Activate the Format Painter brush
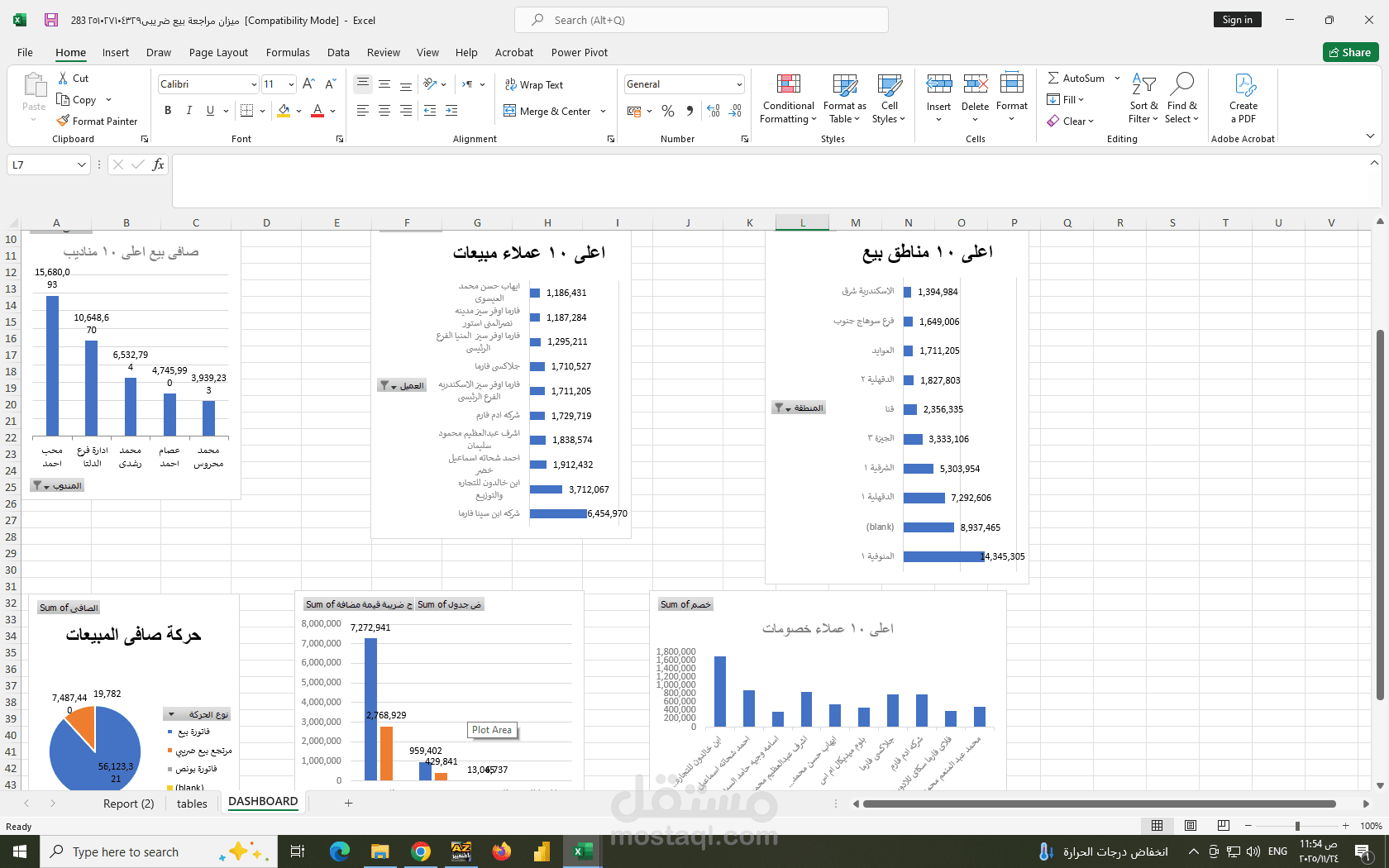The height and width of the screenshot is (868, 1389). click(x=97, y=121)
